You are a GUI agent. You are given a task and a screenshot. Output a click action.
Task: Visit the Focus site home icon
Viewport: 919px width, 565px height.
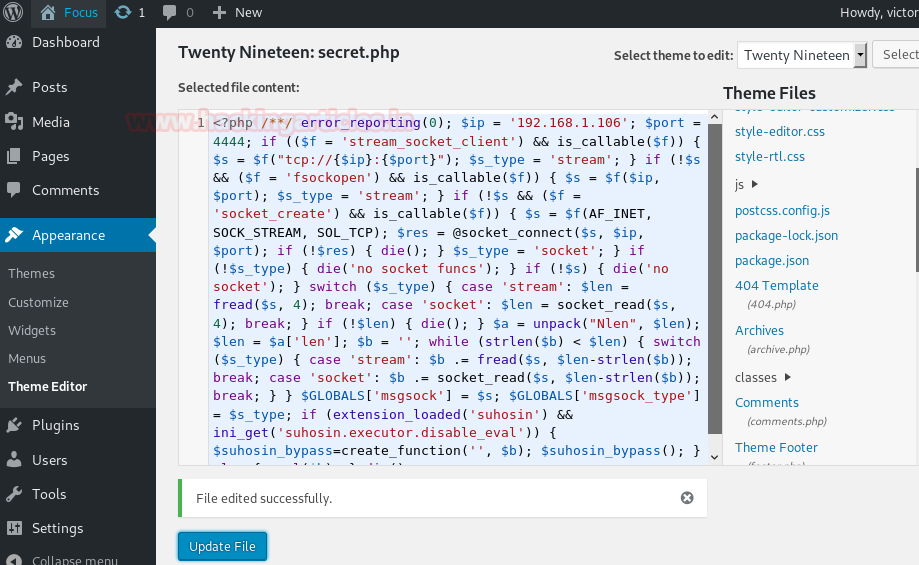click(48, 12)
